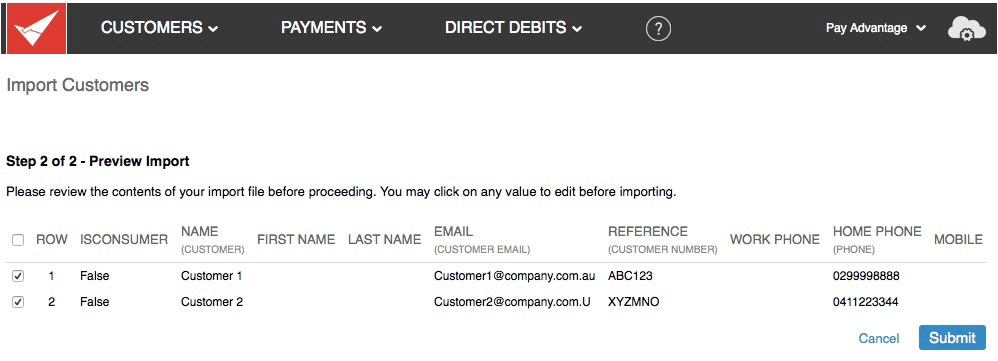The image size is (998, 361).
Task: Click the False value in row 2
Action: pos(95,302)
